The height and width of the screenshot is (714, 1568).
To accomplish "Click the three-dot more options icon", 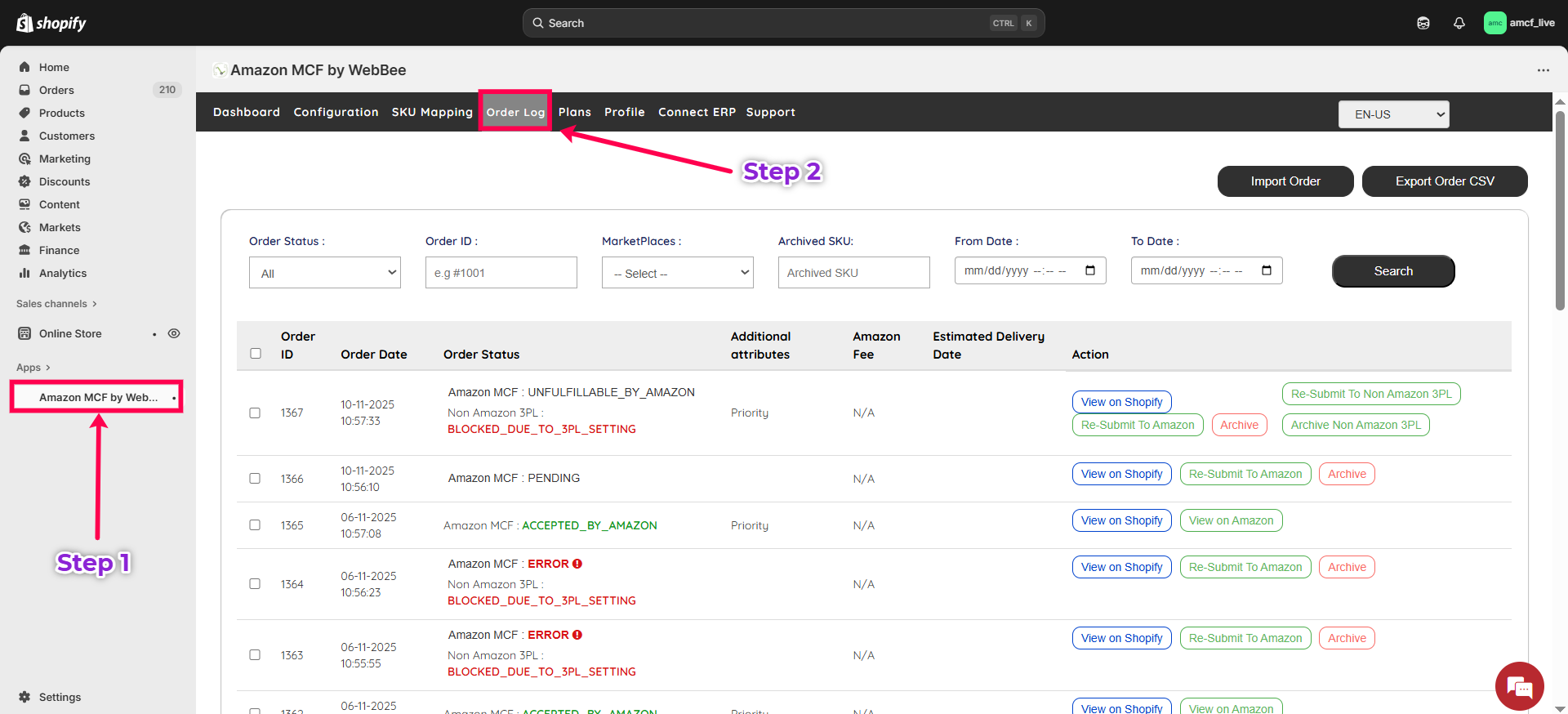I will point(1543,70).
